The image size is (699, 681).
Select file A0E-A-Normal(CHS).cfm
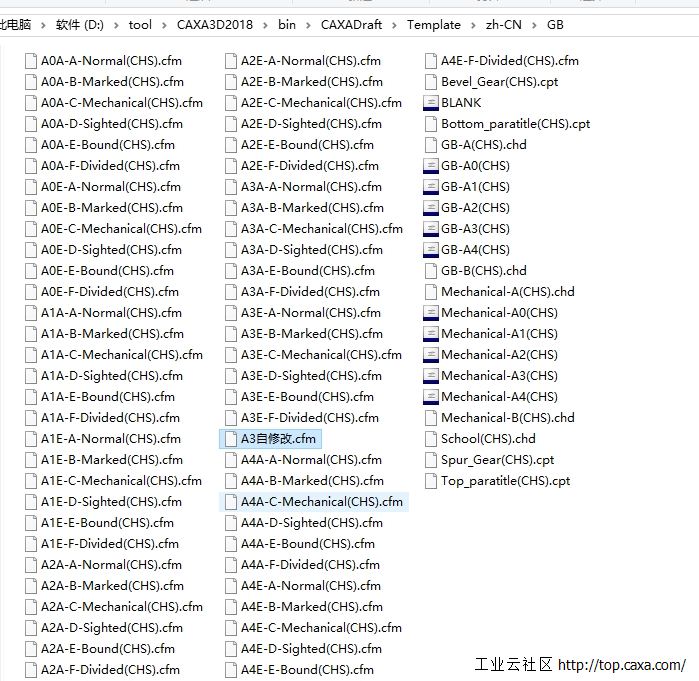click(103, 187)
